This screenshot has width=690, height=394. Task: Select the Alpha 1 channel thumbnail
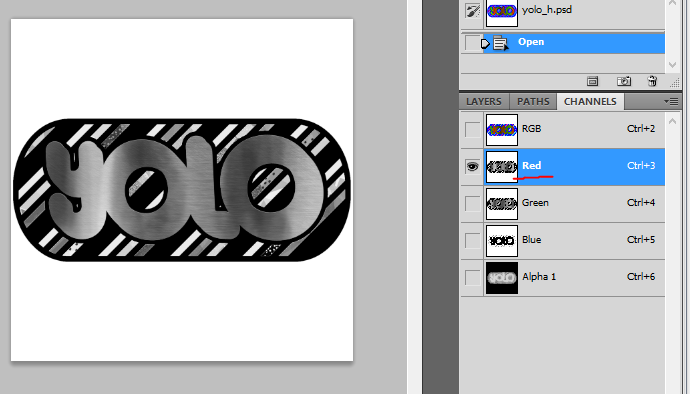(x=502, y=278)
